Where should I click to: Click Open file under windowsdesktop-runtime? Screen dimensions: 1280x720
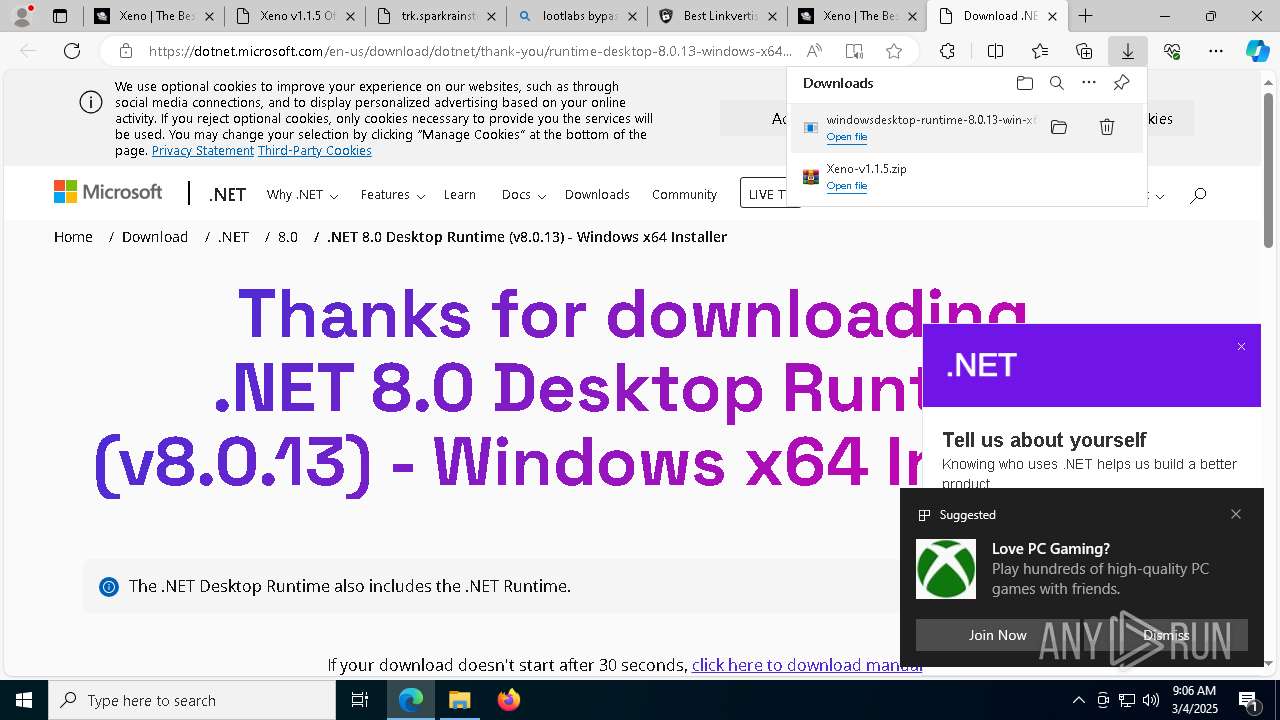pyautogui.click(x=846, y=137)
